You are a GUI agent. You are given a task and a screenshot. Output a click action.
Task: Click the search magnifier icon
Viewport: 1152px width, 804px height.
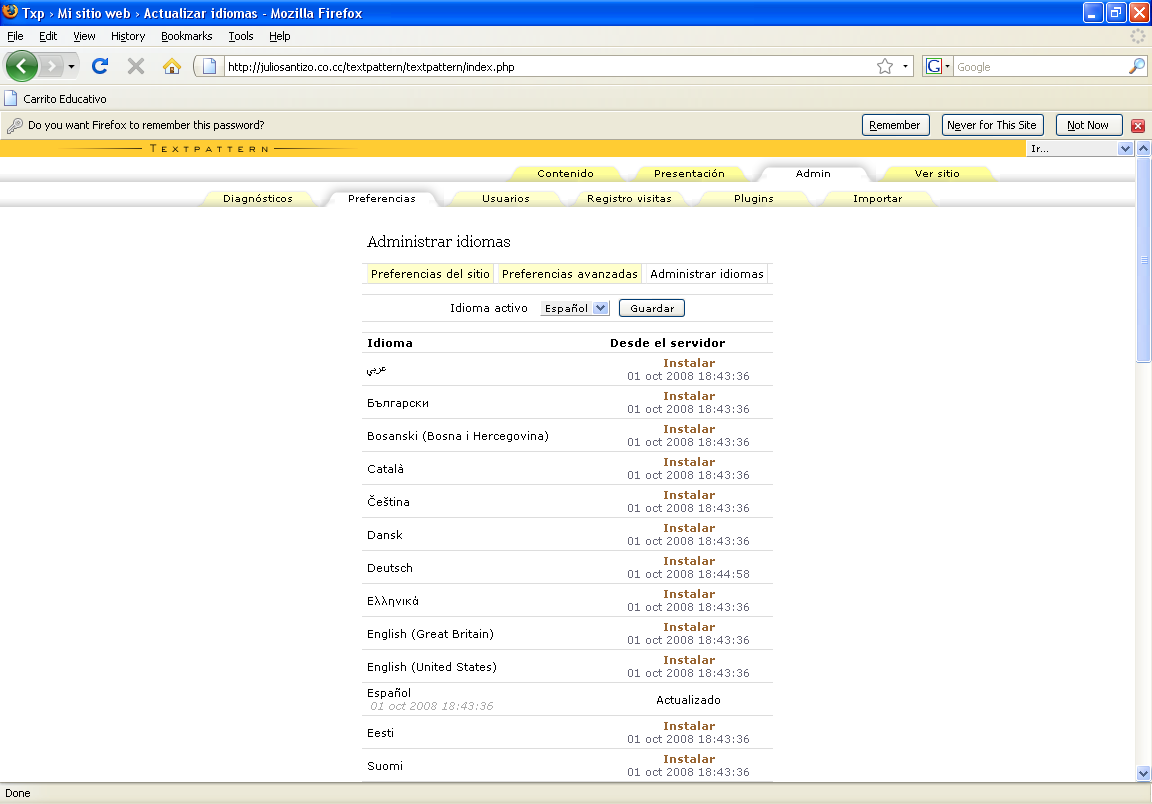click(x=1137, y=66)
